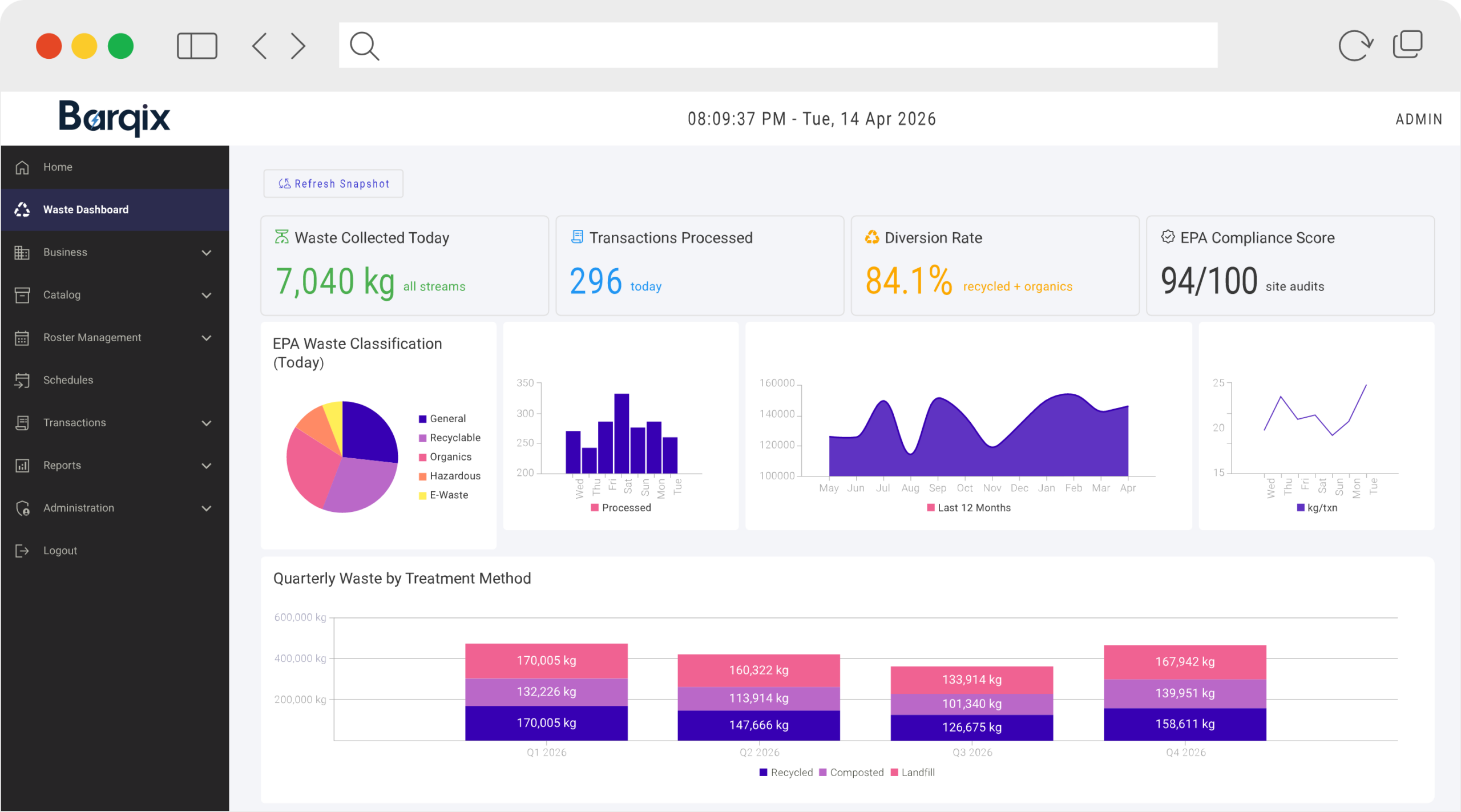Toggle the General pie legend item

pyautogui.click(x=442, y=419)
